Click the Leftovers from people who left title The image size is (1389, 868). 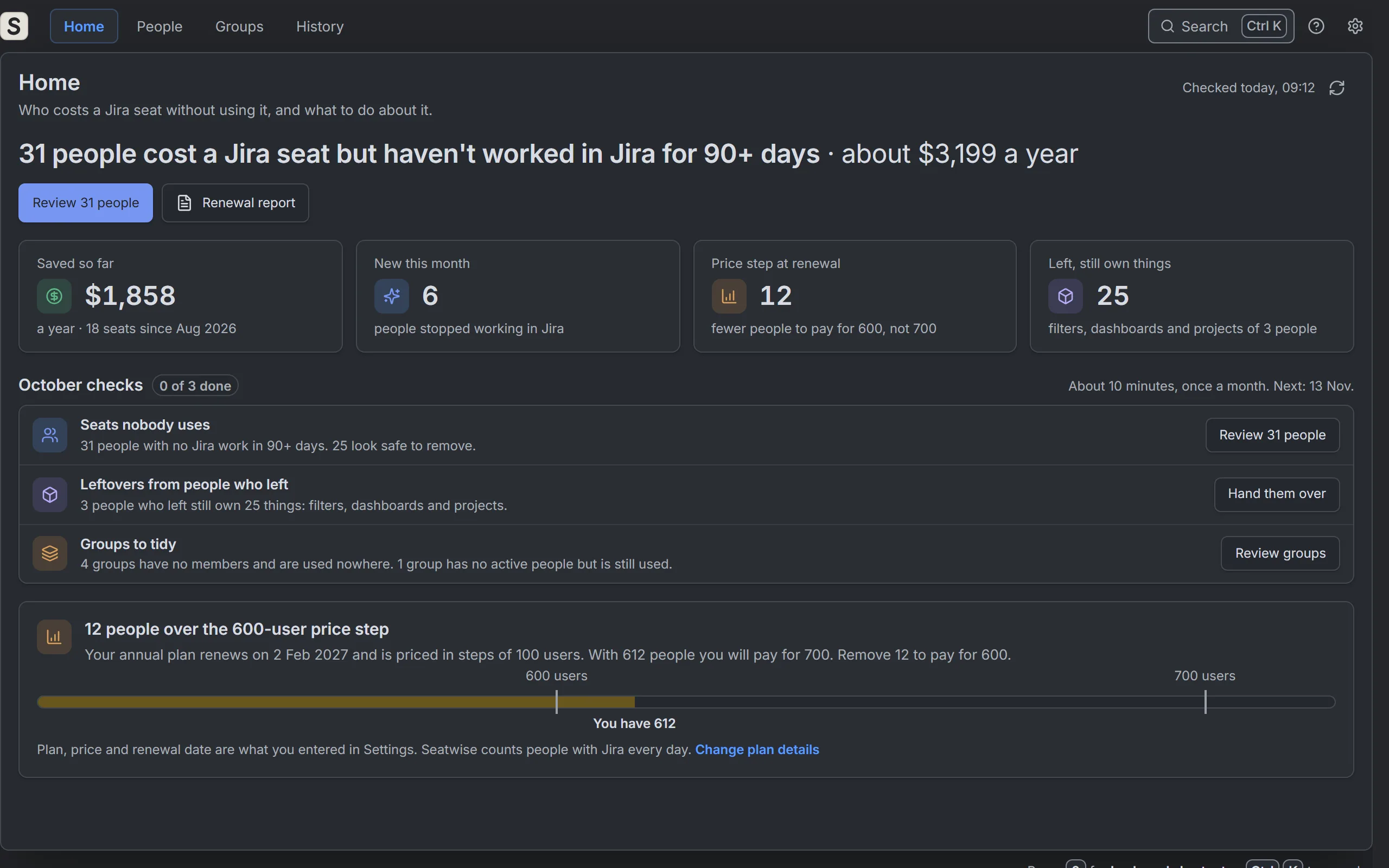click(184, 484)
